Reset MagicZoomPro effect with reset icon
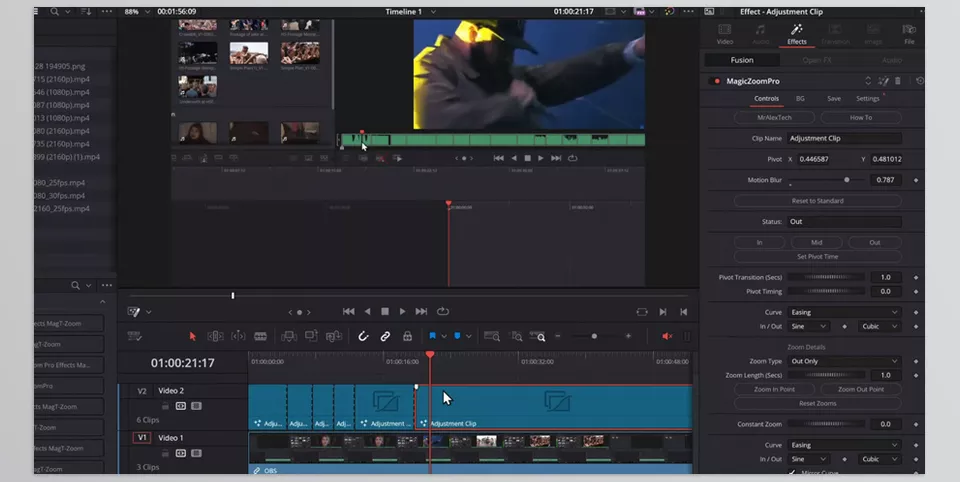Screen dimensions: 960x482 [x=920, y=81]
